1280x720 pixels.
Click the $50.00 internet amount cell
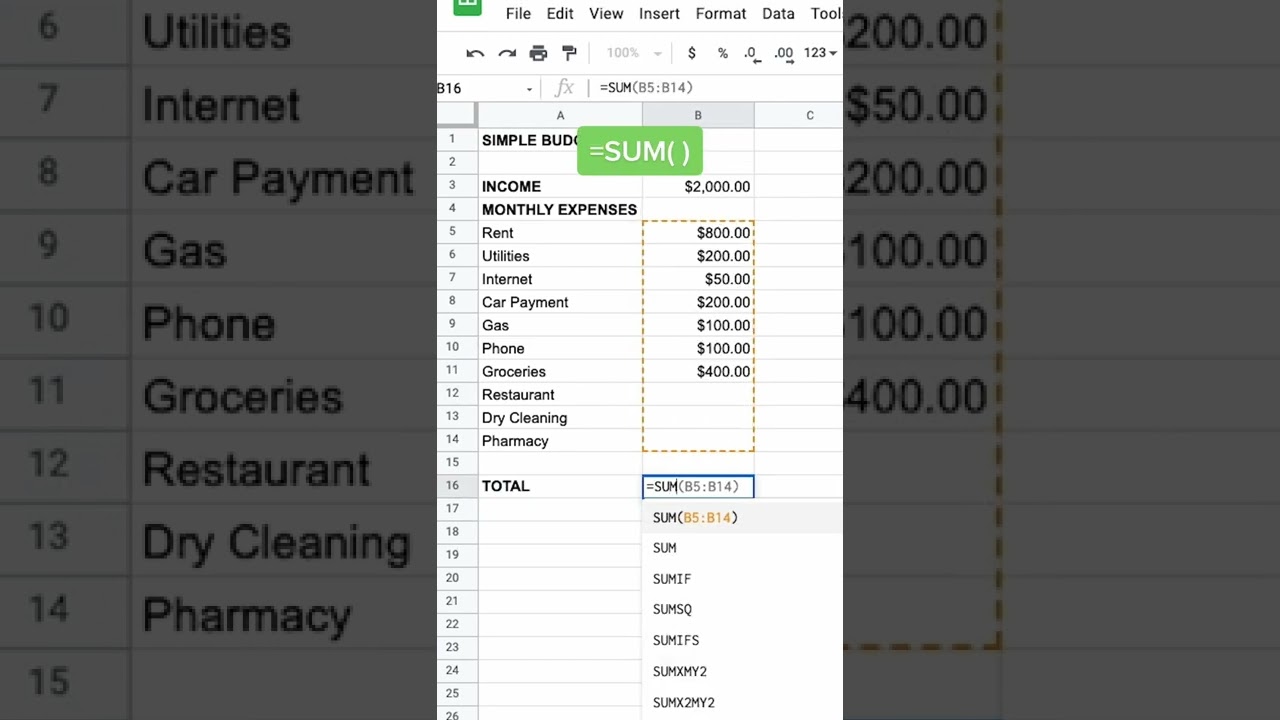[x=698, y=279]
